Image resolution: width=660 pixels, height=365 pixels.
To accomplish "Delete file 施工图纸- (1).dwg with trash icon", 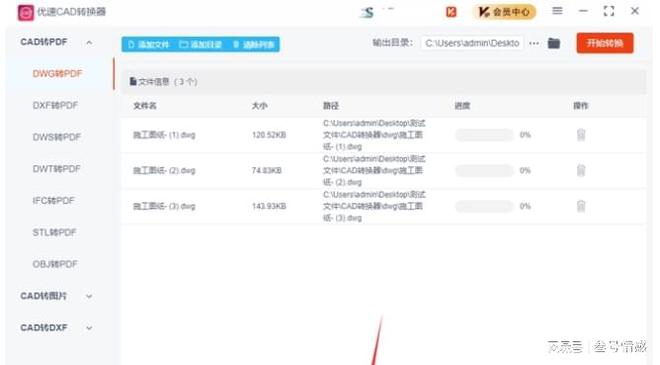I will click(581, 135).
